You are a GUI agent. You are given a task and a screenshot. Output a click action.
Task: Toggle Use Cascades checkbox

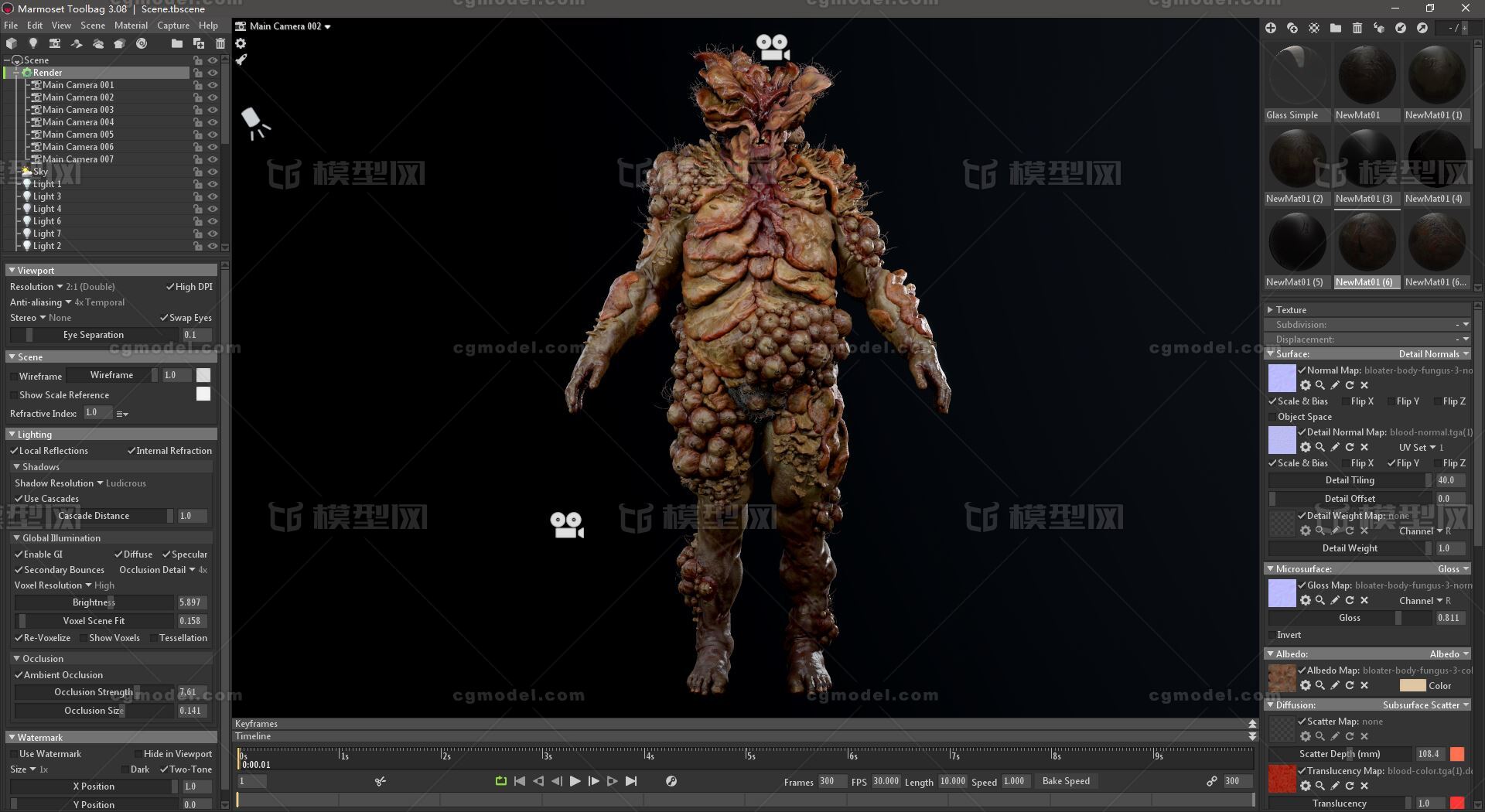[19, 499]
